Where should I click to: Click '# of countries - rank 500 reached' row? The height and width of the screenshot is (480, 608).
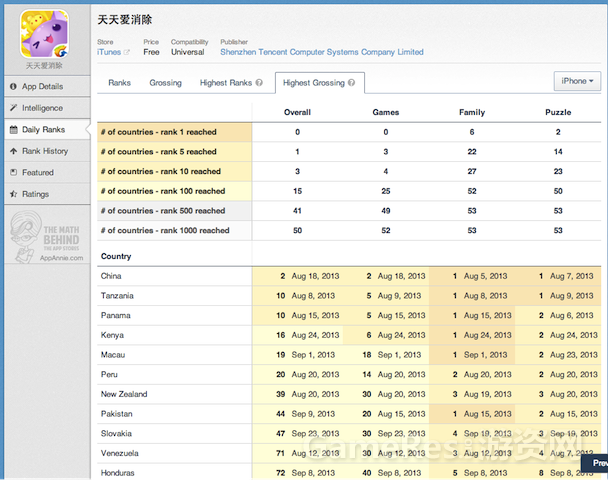point(349,211)
